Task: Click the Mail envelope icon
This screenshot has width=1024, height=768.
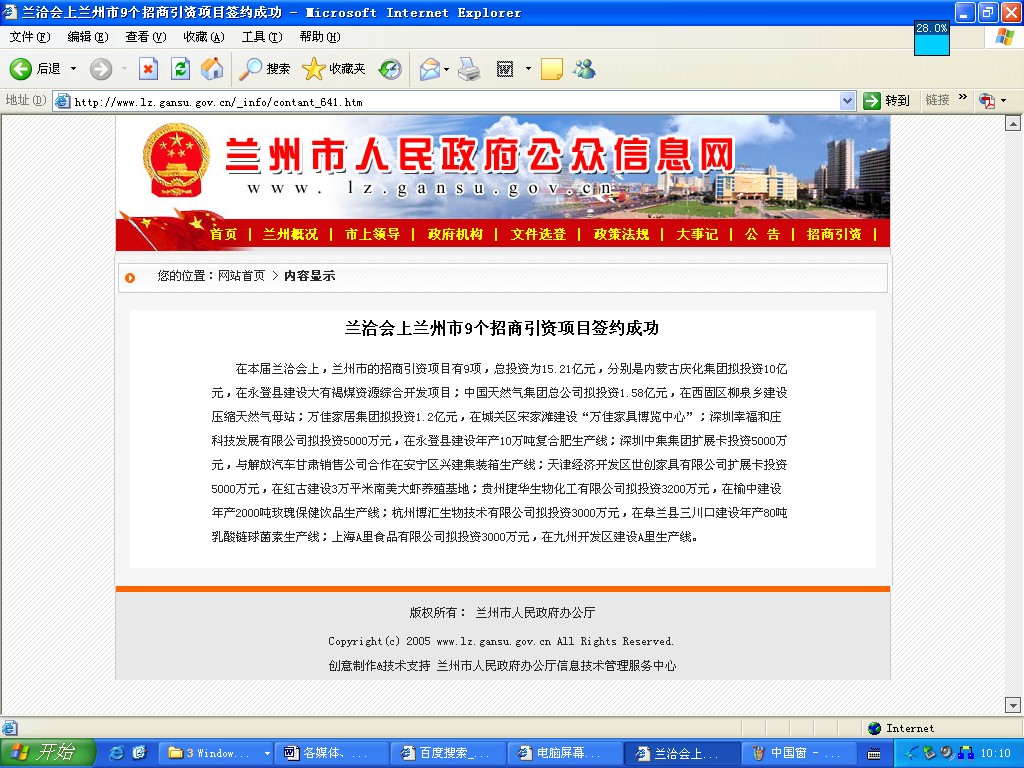Action: click(430, 69)
